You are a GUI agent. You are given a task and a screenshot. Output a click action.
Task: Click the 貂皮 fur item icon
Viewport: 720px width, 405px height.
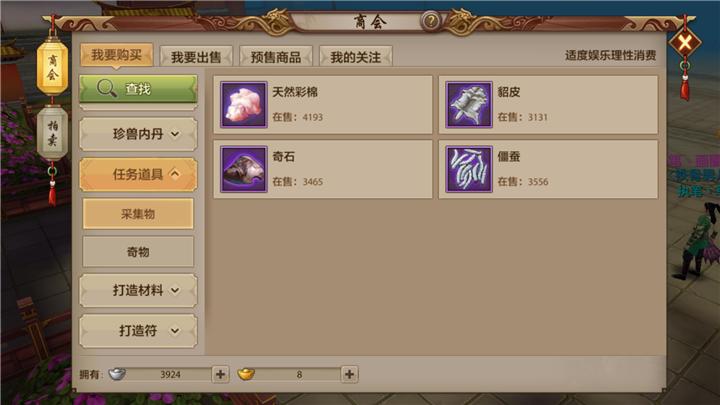click(469, 105)
